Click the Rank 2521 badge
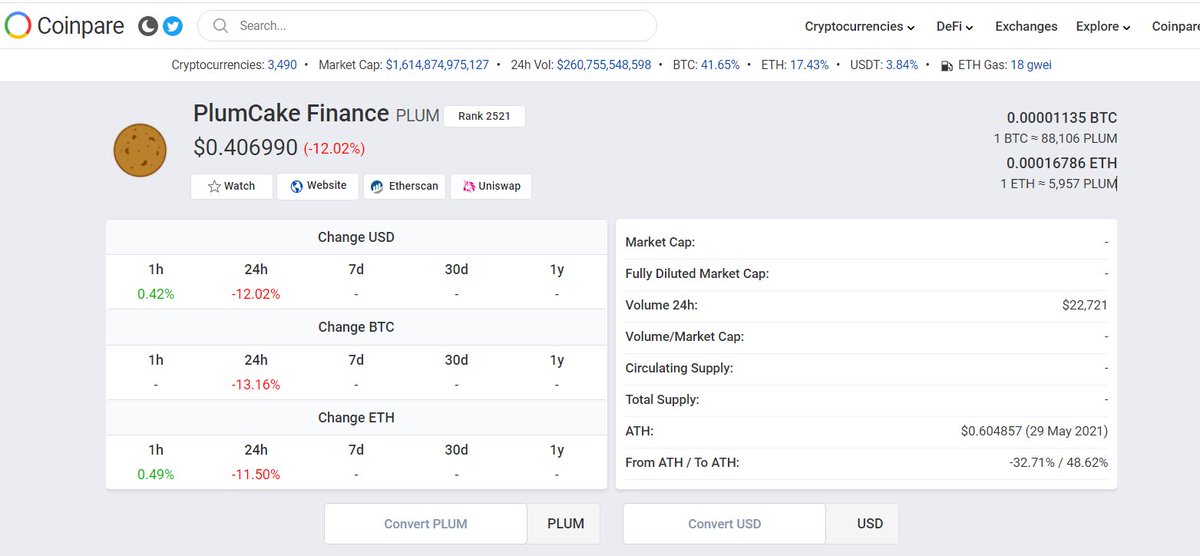Viewport: 1200px width, 556px height. point(484,116)
